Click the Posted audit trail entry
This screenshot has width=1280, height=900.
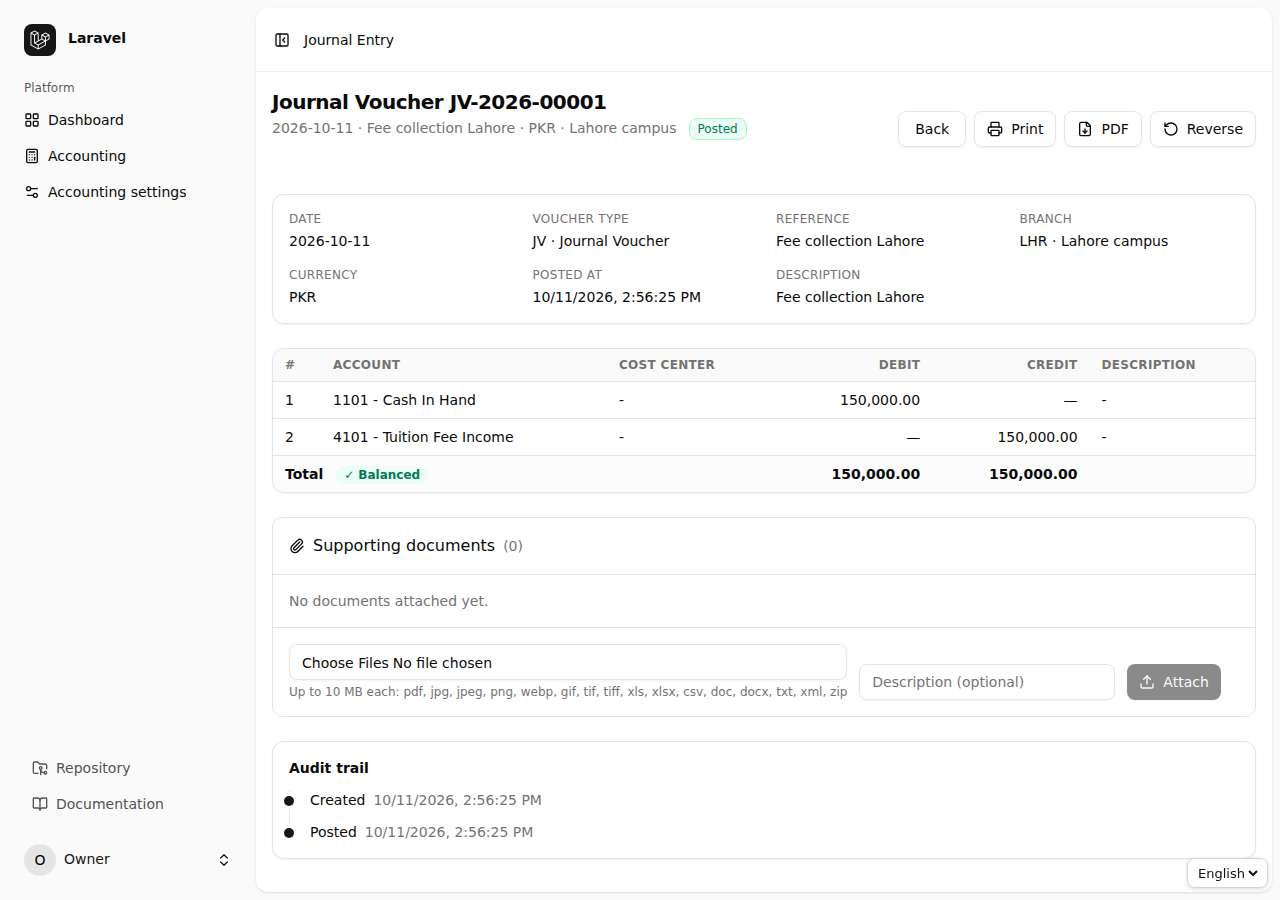click(x=421, y=832)
